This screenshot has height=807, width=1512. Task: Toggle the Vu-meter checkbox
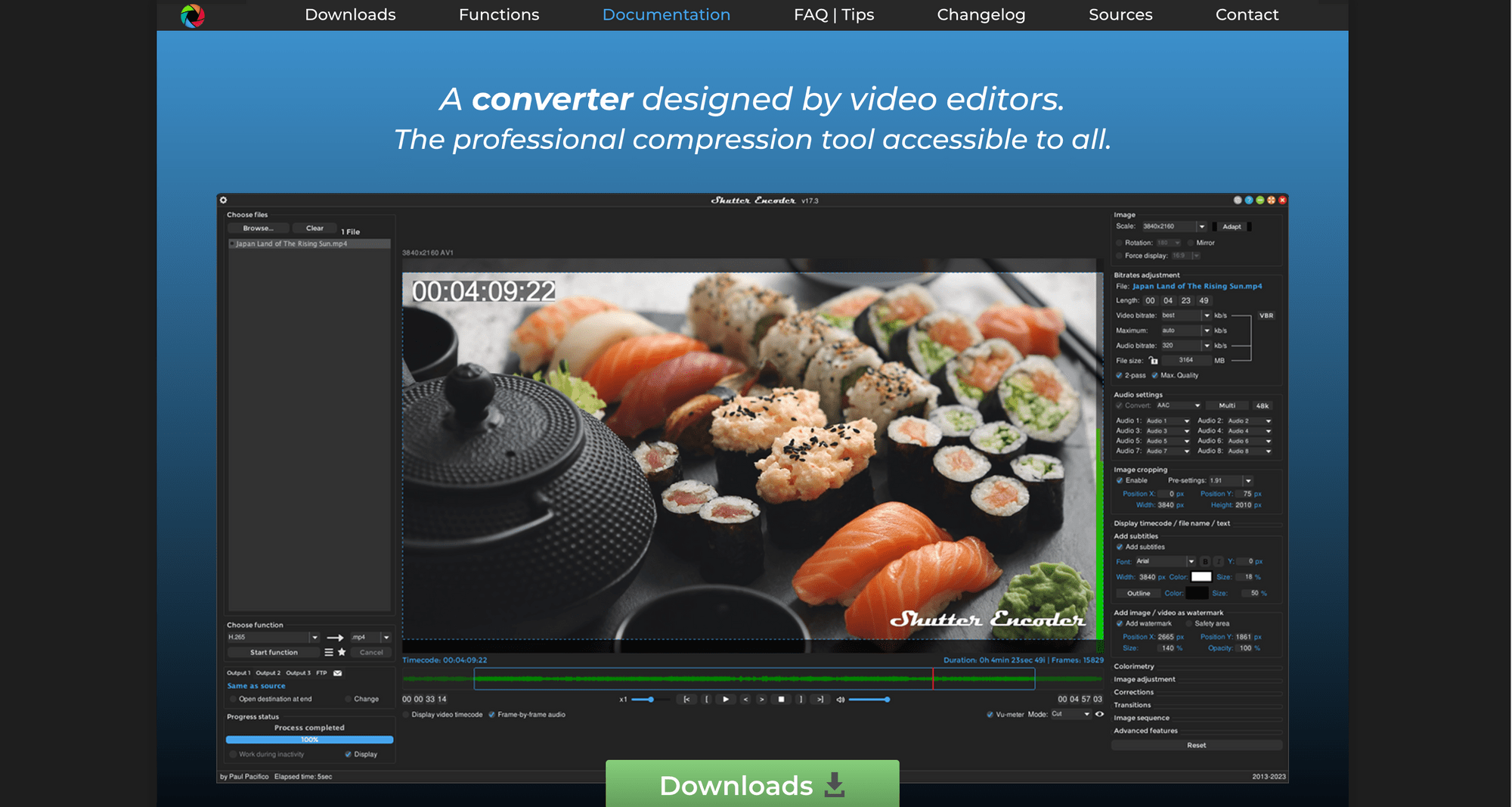(x=990, y=715)
